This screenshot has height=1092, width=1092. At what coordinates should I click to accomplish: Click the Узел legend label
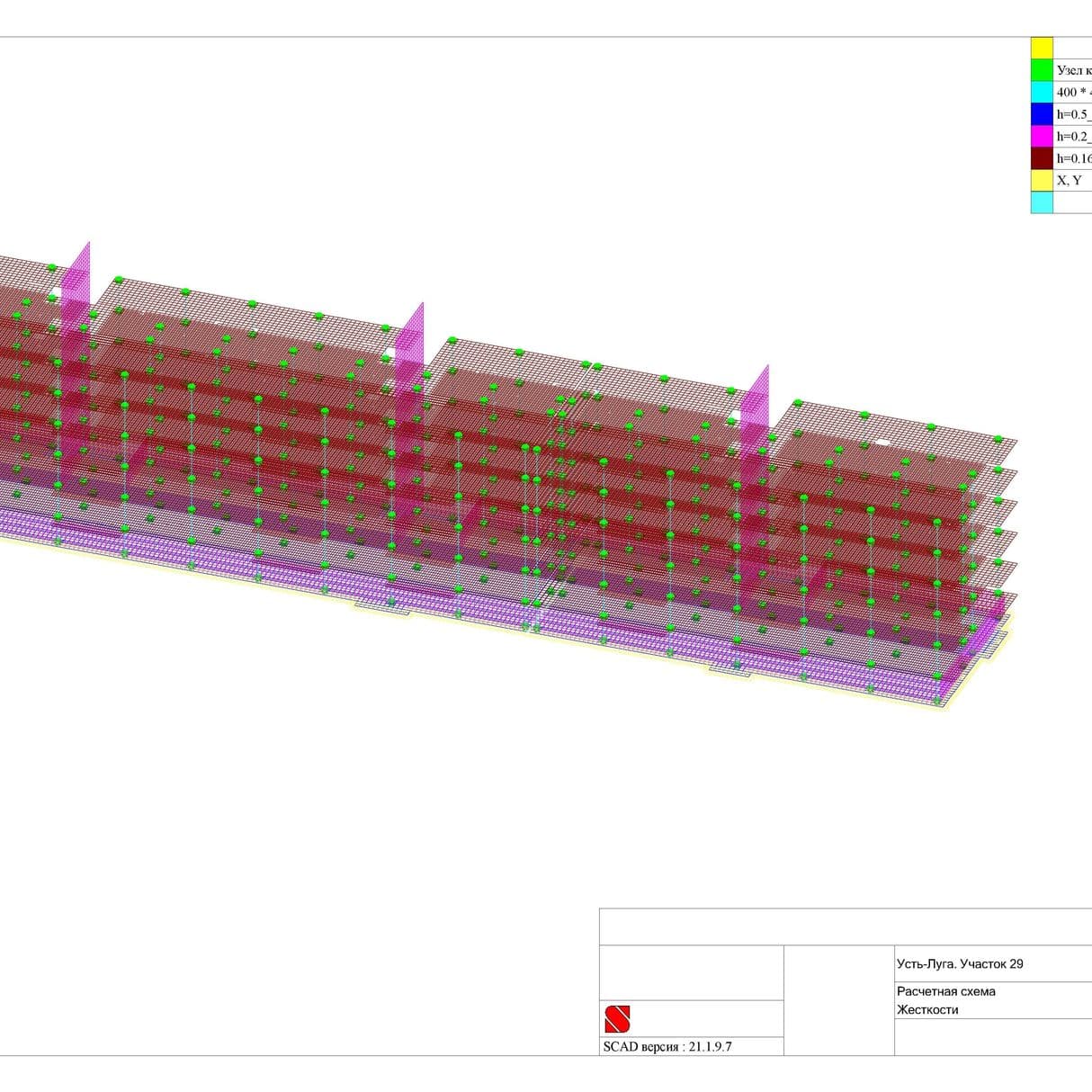[x=1073, y=70]
